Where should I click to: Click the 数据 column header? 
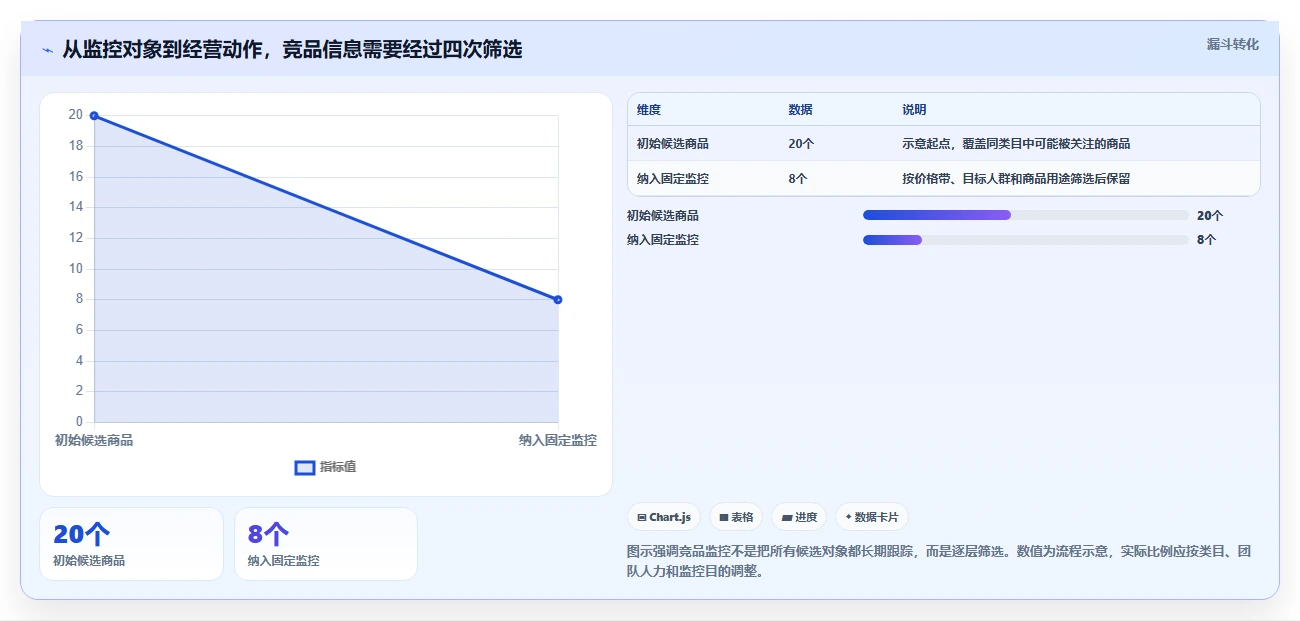tap(800, 110)
